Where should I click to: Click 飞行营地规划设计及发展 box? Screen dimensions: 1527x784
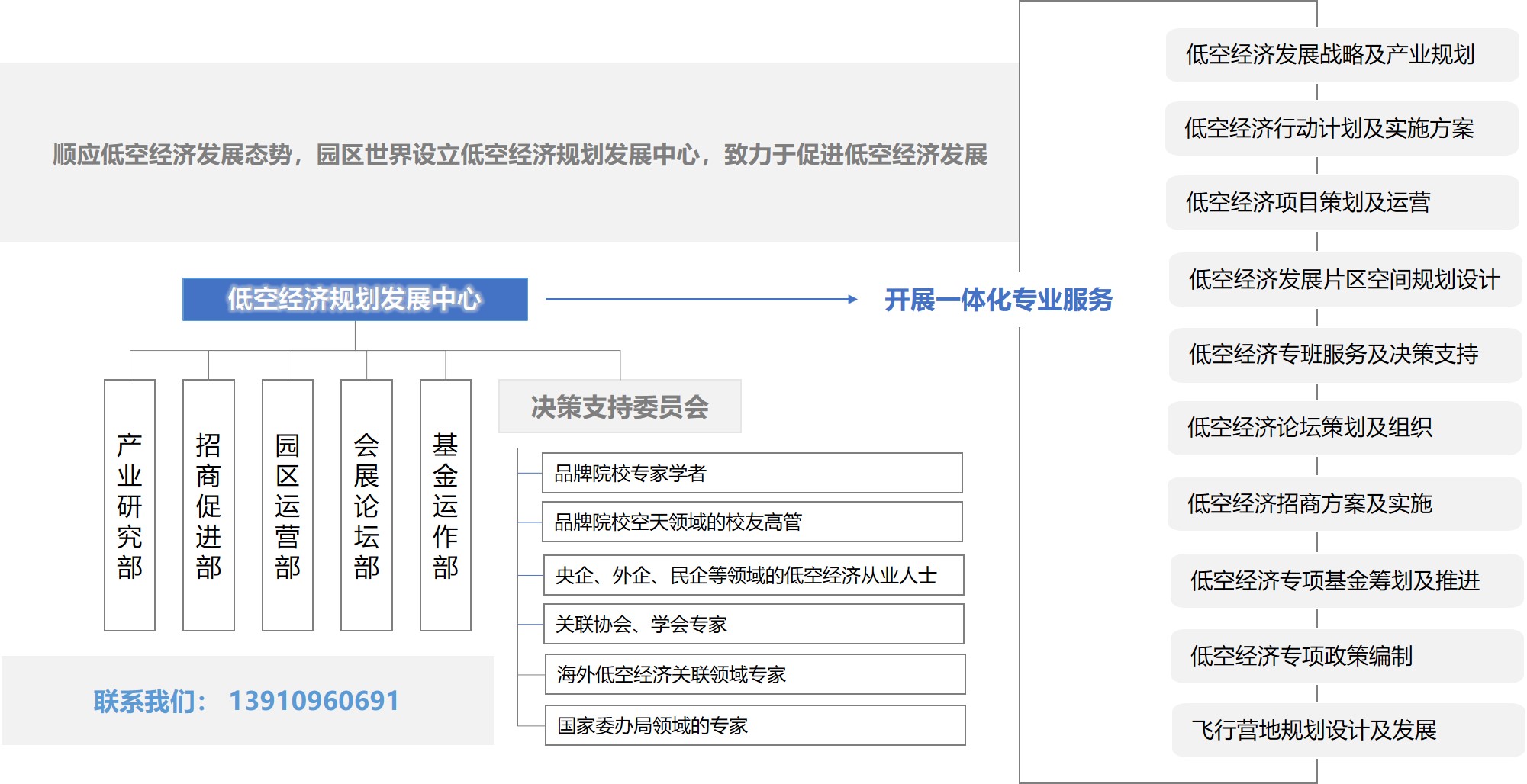(x=1348, y=731)
